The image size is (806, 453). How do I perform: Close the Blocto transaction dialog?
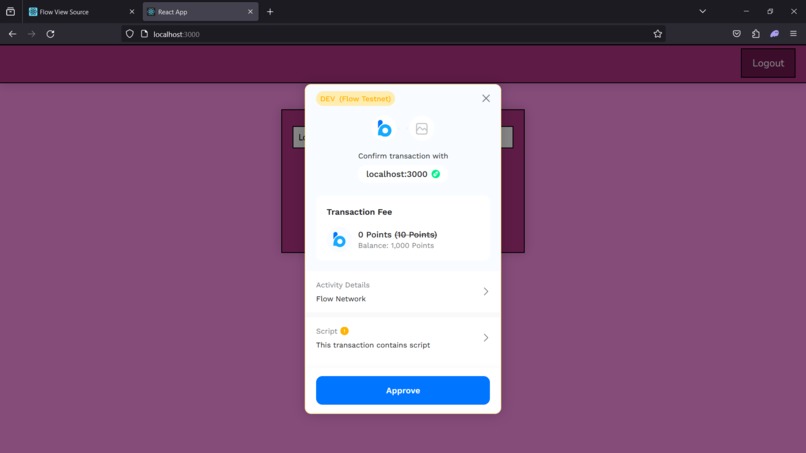click(486, 98)
